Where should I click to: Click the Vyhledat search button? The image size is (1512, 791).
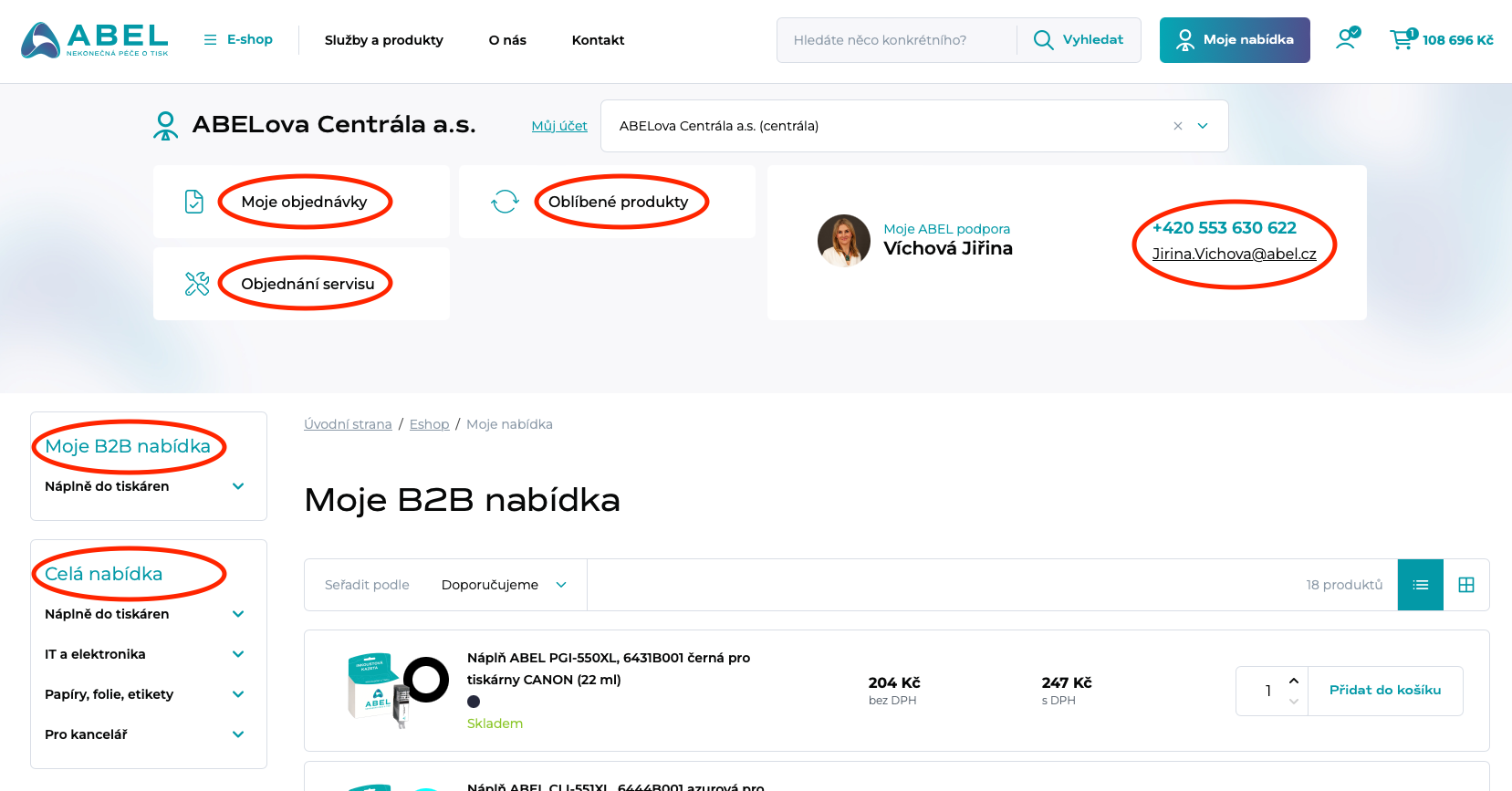coord(1079,40)
